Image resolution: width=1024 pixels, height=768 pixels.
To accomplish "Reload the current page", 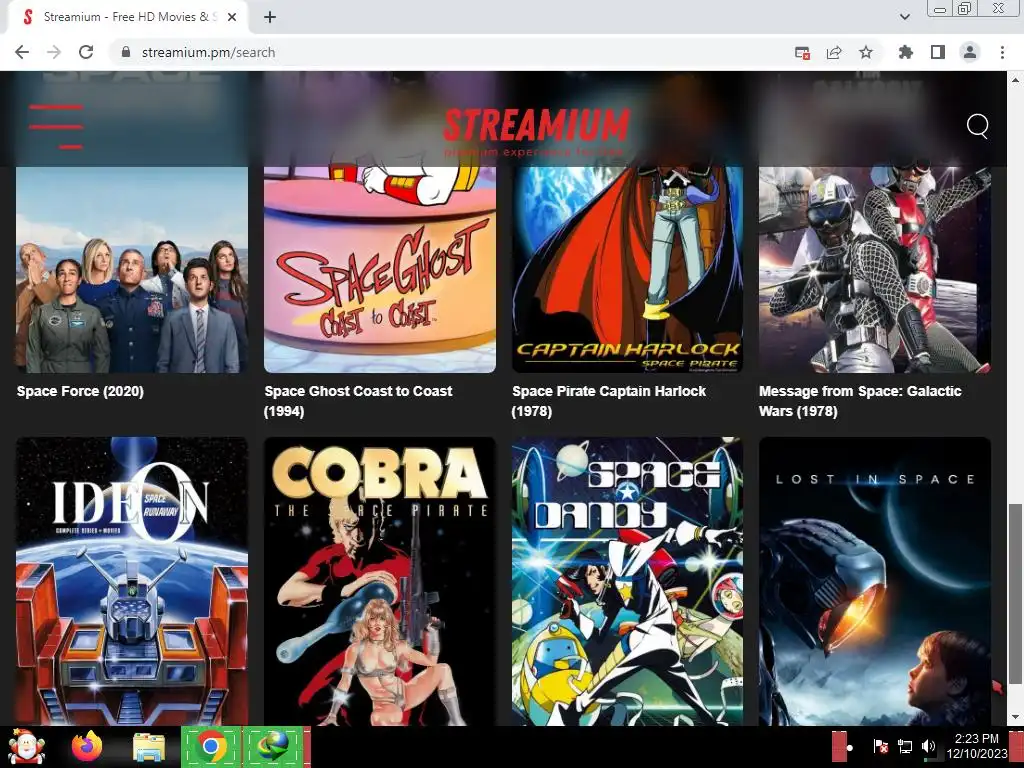I will [x=86, y=52].
